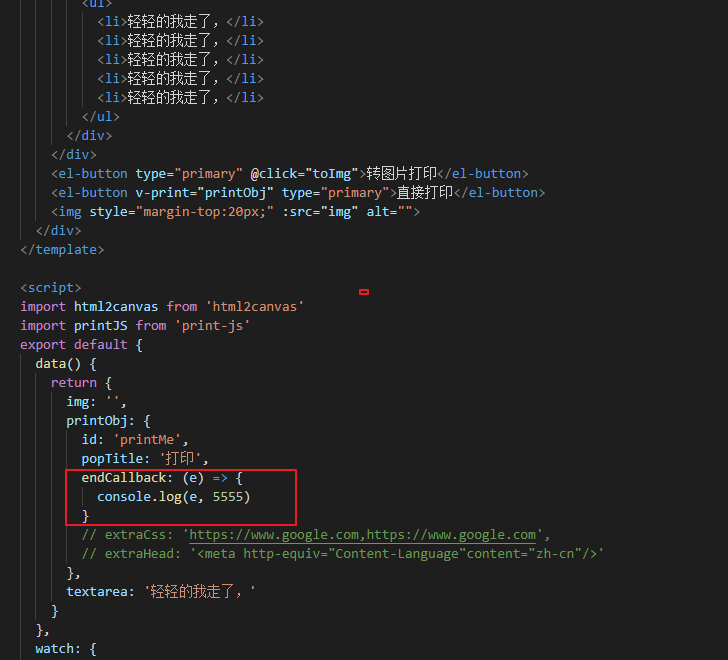Click the 'html2canvas' module string
The image size is (728, 660).
click(254, 307)
